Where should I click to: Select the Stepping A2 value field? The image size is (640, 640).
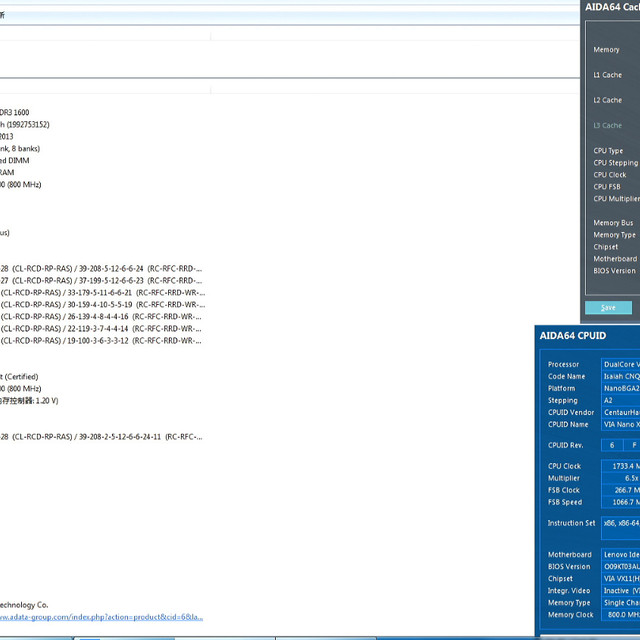click(620, 400)
